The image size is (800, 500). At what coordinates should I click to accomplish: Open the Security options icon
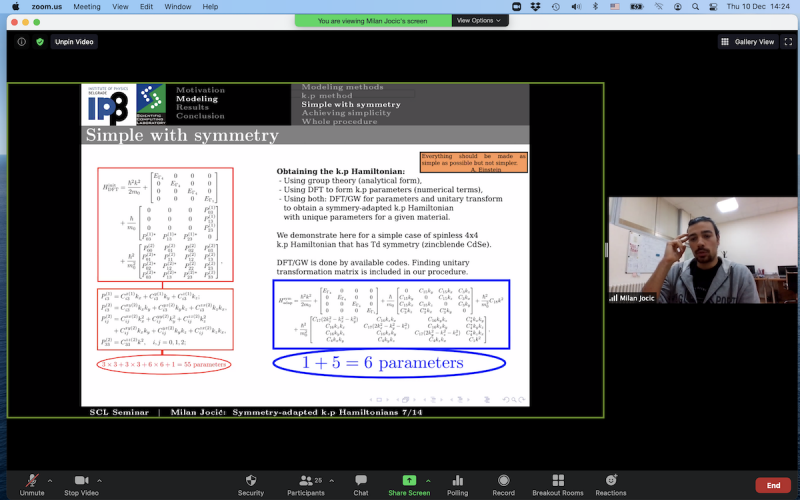click(x=251, y=481)
